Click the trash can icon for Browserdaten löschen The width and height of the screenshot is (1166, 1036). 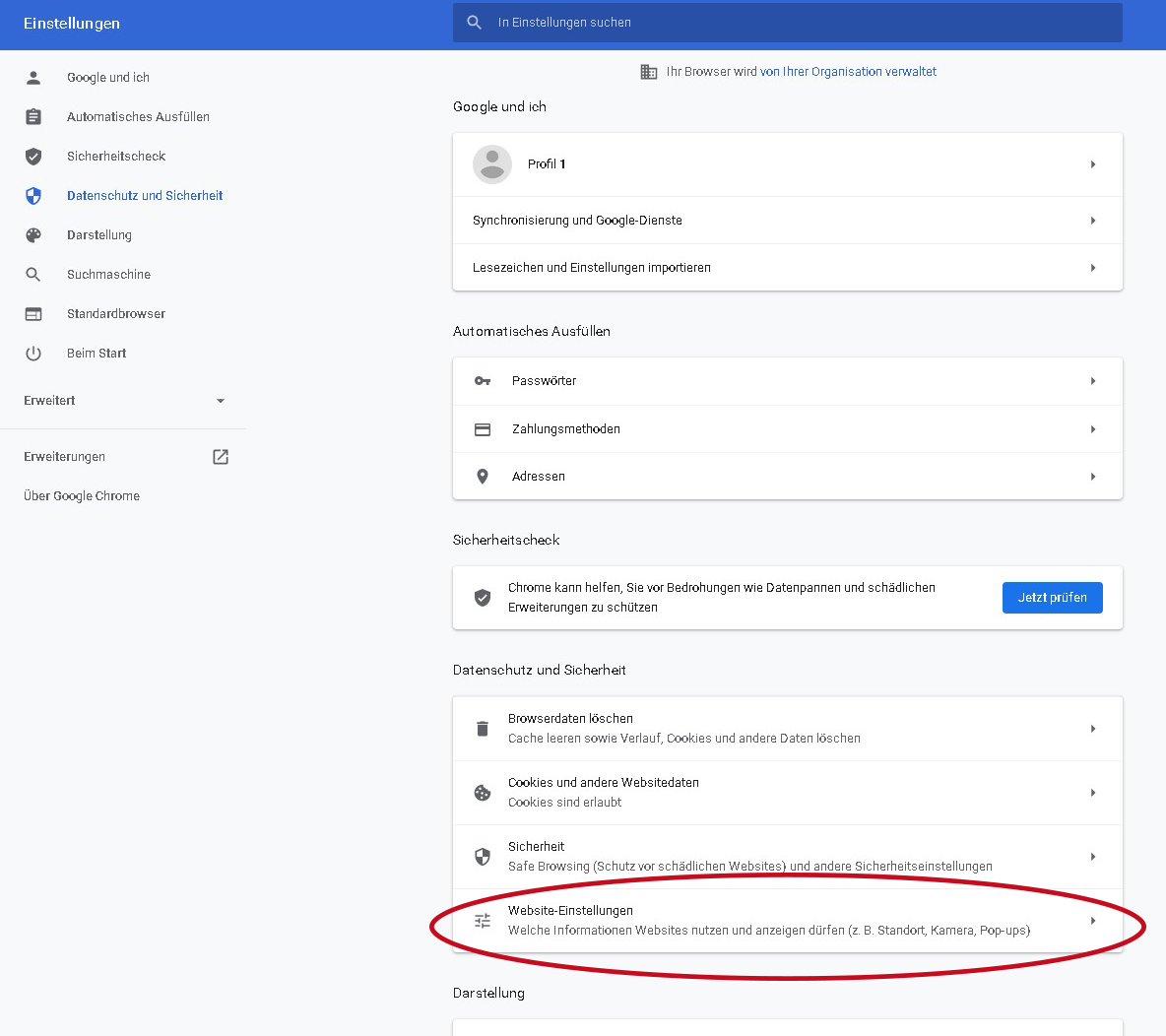[x=483, y=729]
